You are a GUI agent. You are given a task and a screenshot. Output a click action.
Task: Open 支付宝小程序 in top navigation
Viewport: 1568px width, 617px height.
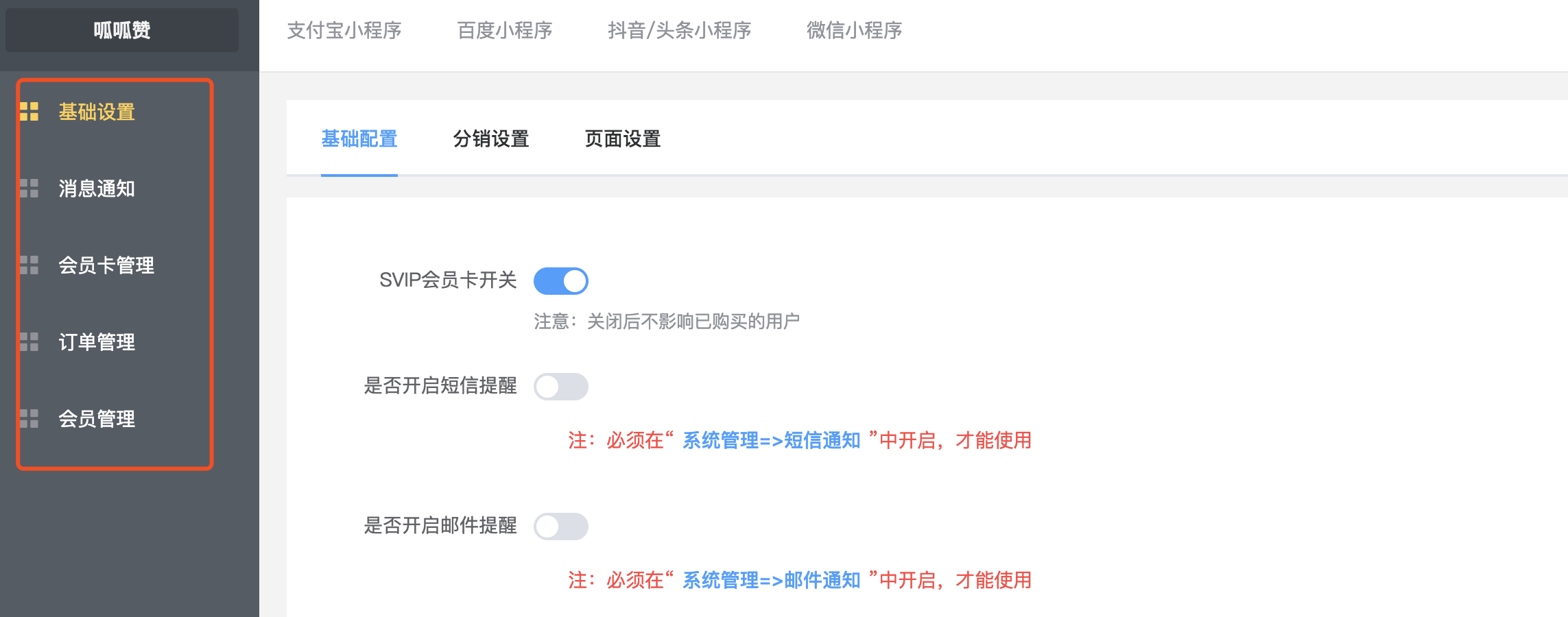point(344,30)
